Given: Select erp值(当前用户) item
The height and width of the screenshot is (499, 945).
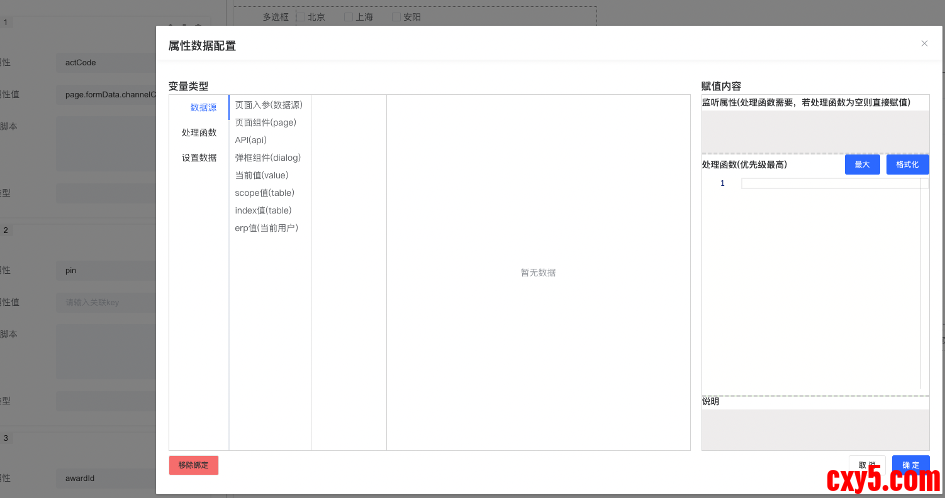Looking at the screenshot, I should pos(266,228).
